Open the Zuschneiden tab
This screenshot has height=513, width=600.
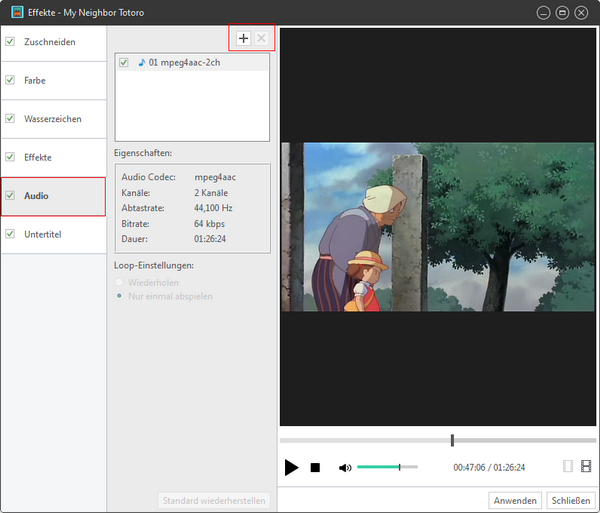coord(54,42)
